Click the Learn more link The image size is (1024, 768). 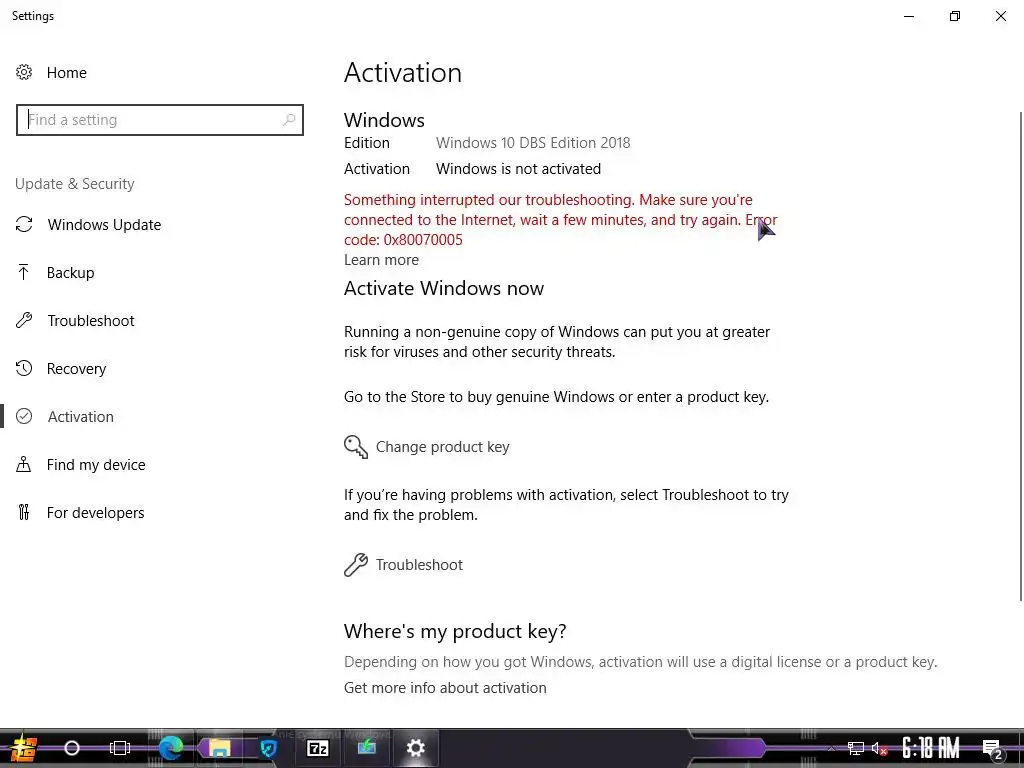(381, 260)
